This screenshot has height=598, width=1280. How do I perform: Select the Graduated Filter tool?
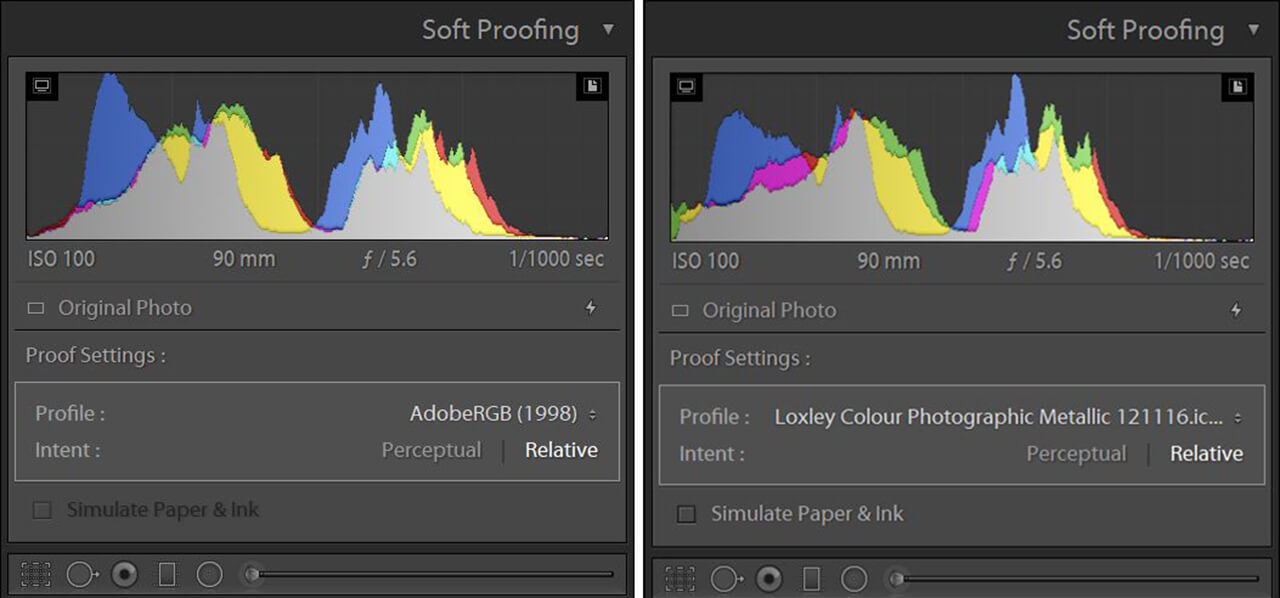click(166, 575)
